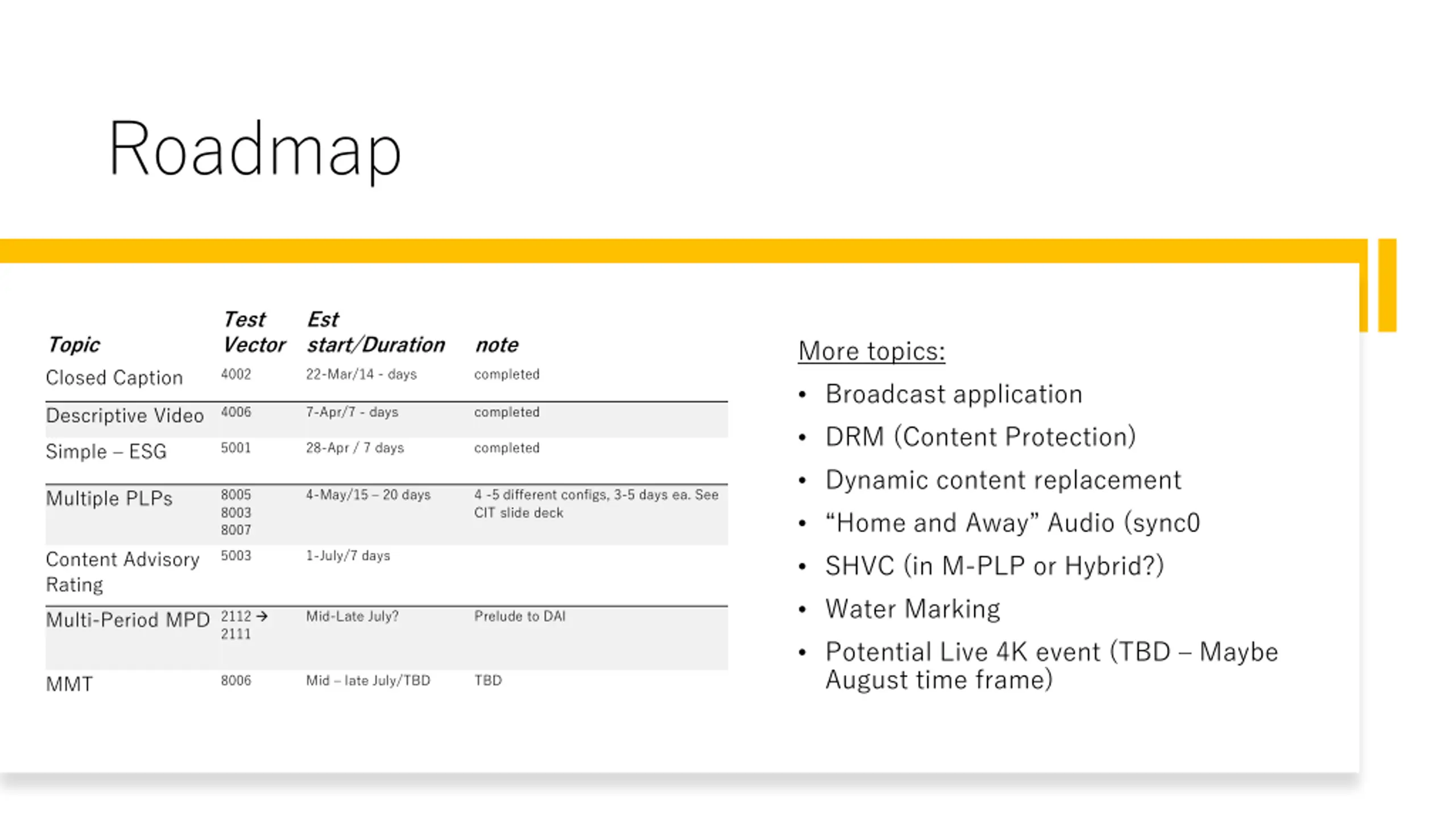Click completed note in Simple – ESG row
This screenshot has height=819, width=1456.
coord(507,448)
